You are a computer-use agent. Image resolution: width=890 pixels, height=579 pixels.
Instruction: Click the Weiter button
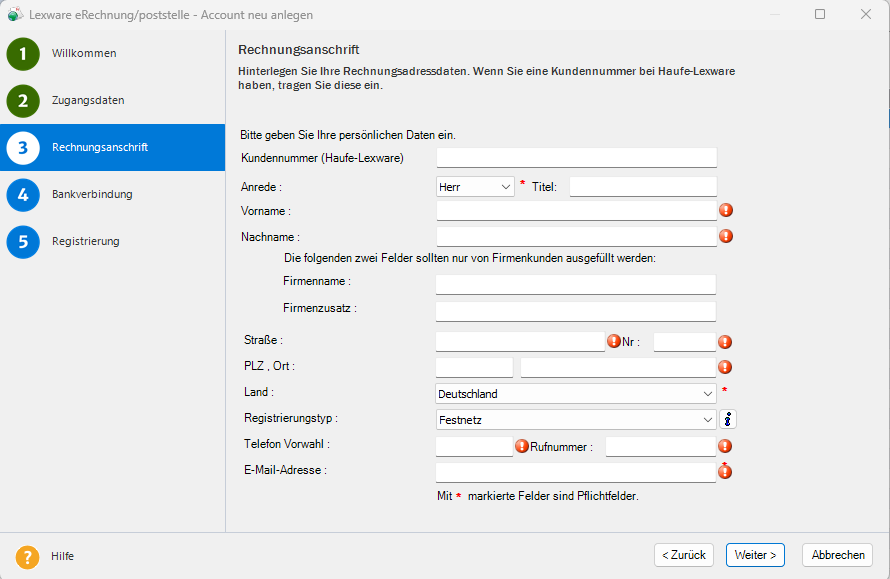755,555
